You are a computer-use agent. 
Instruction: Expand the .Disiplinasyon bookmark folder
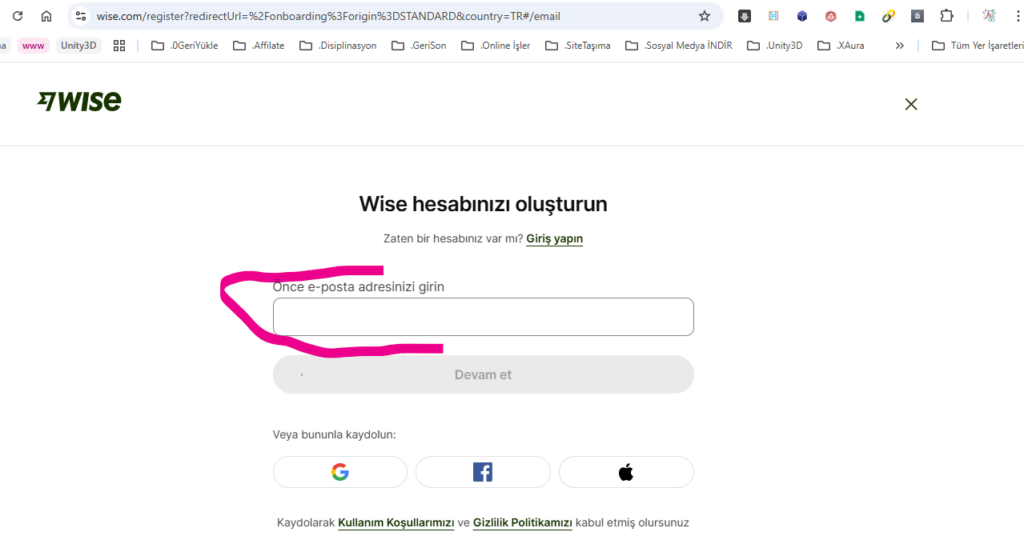[x=338, y=46]
